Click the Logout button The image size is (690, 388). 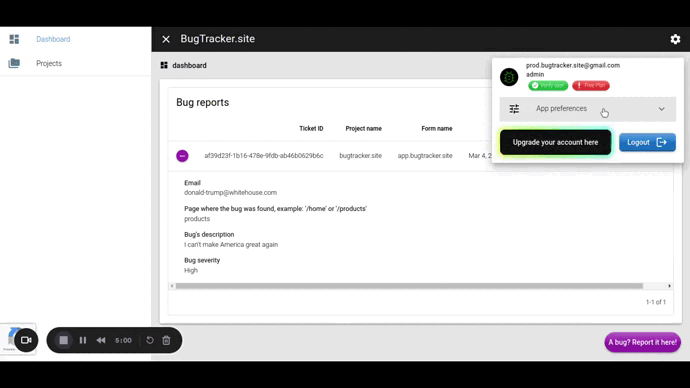tap(647, 142)
